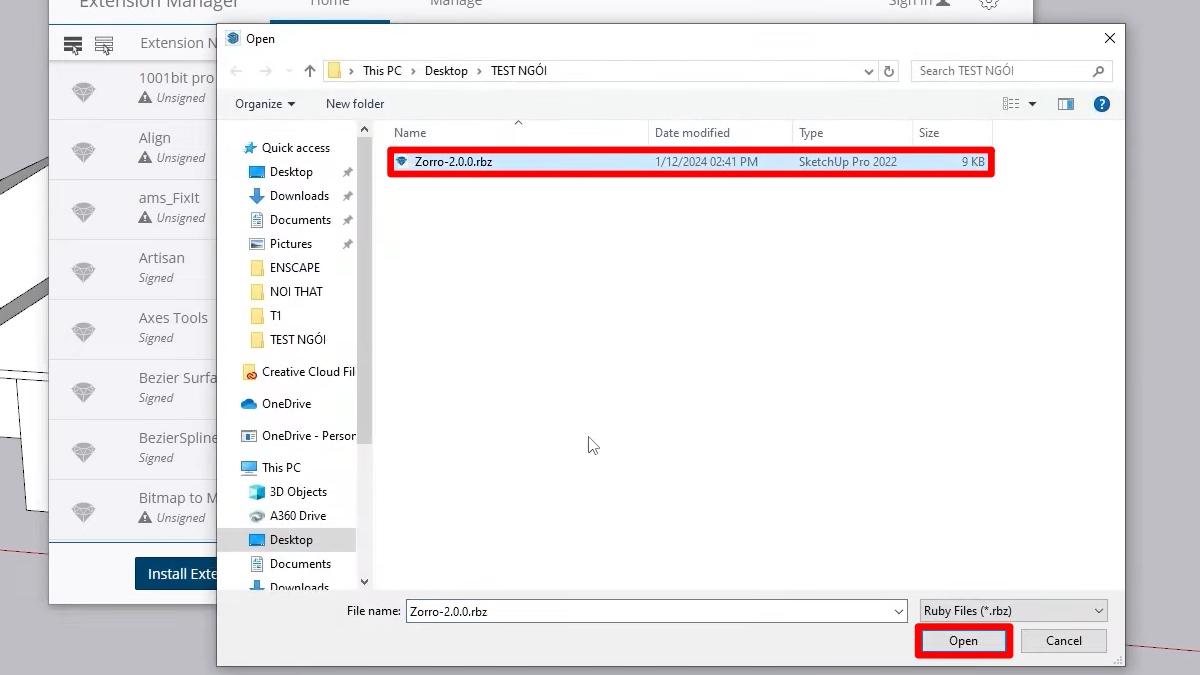Click navigation pane scroll up arrow

[364, 128]
